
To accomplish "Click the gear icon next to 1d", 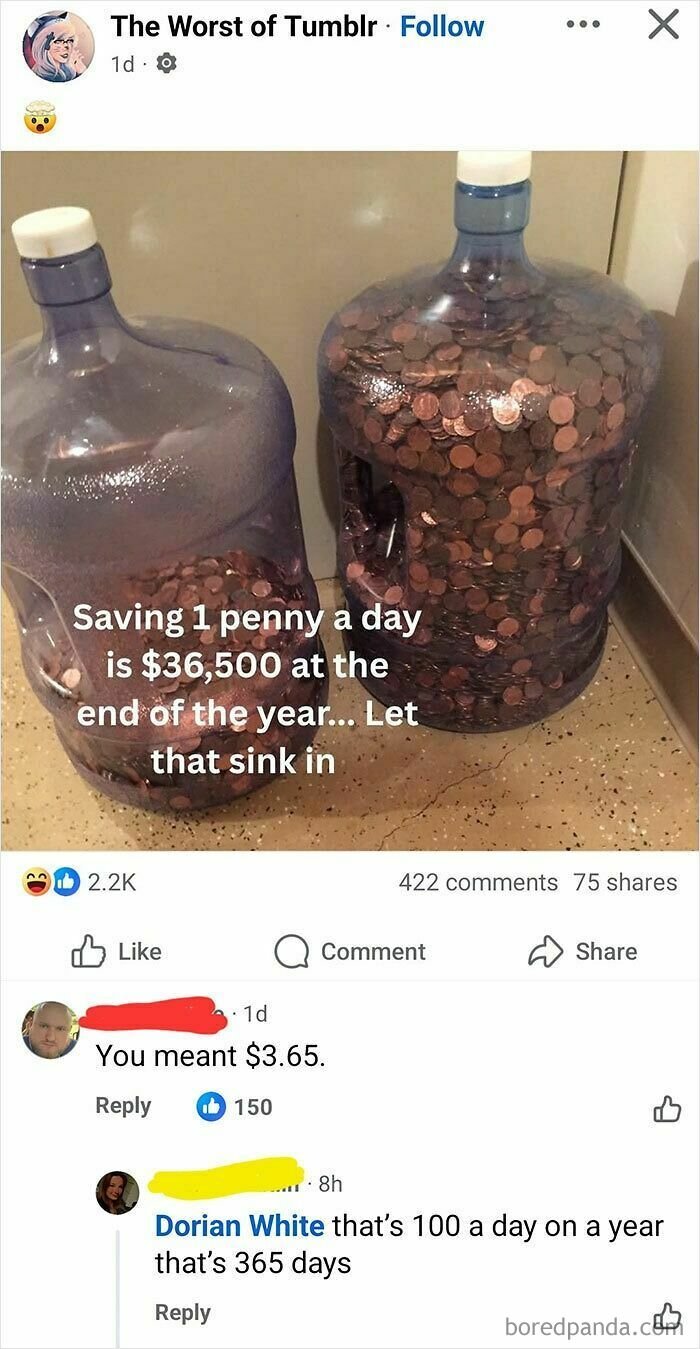I will [x=166, y=64].
